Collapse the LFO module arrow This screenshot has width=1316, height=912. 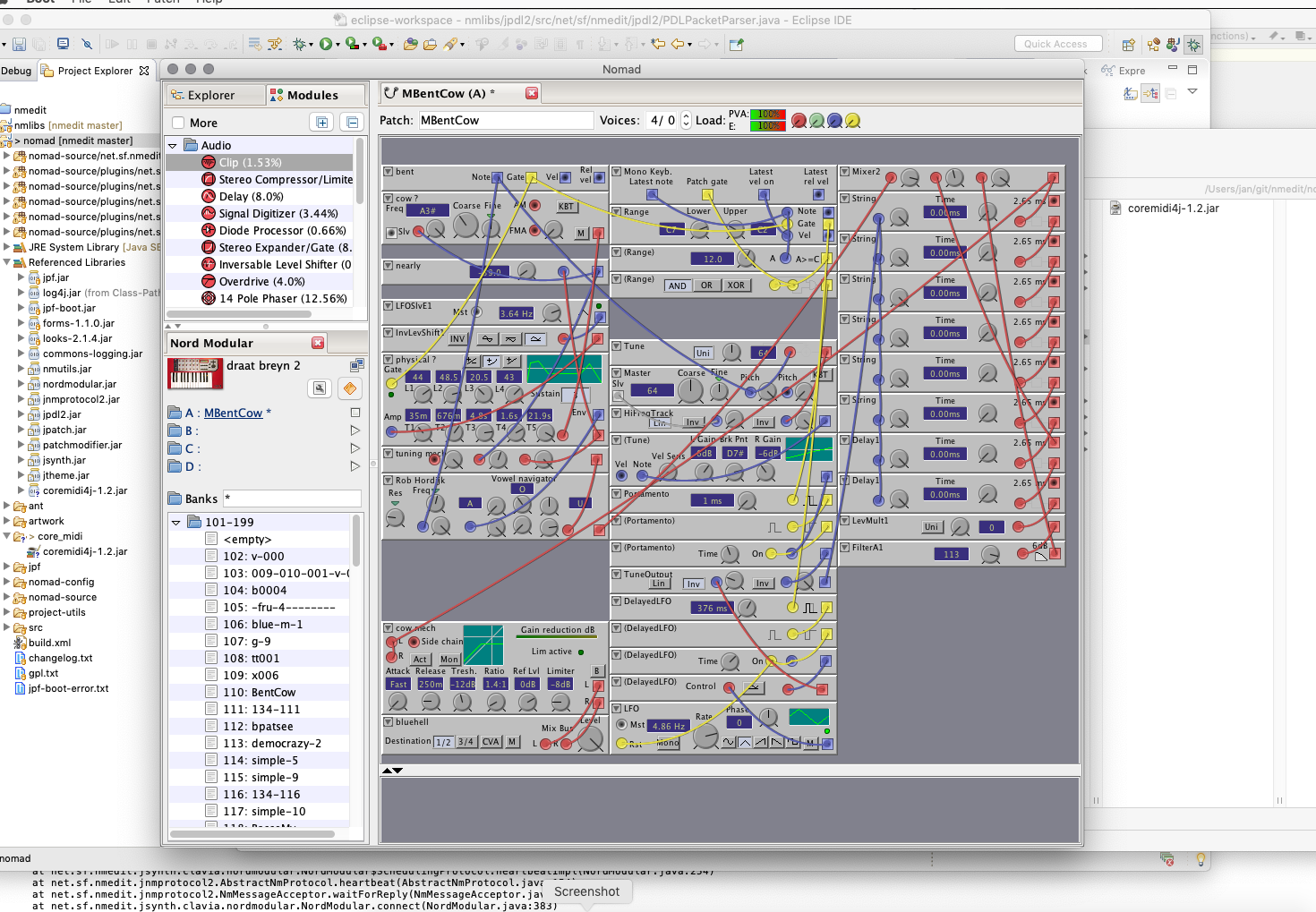click(617, 708)
